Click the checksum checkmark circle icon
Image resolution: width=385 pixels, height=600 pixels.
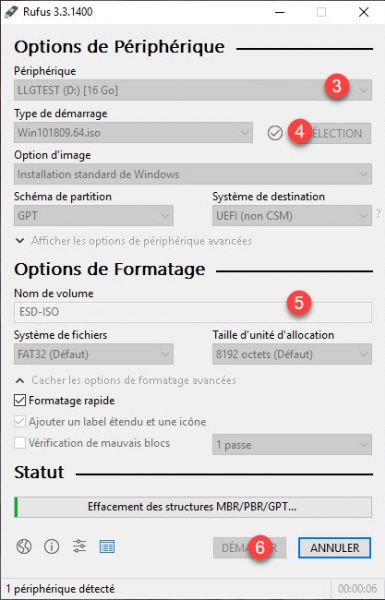pyautogui.click(x=275, y=133)
